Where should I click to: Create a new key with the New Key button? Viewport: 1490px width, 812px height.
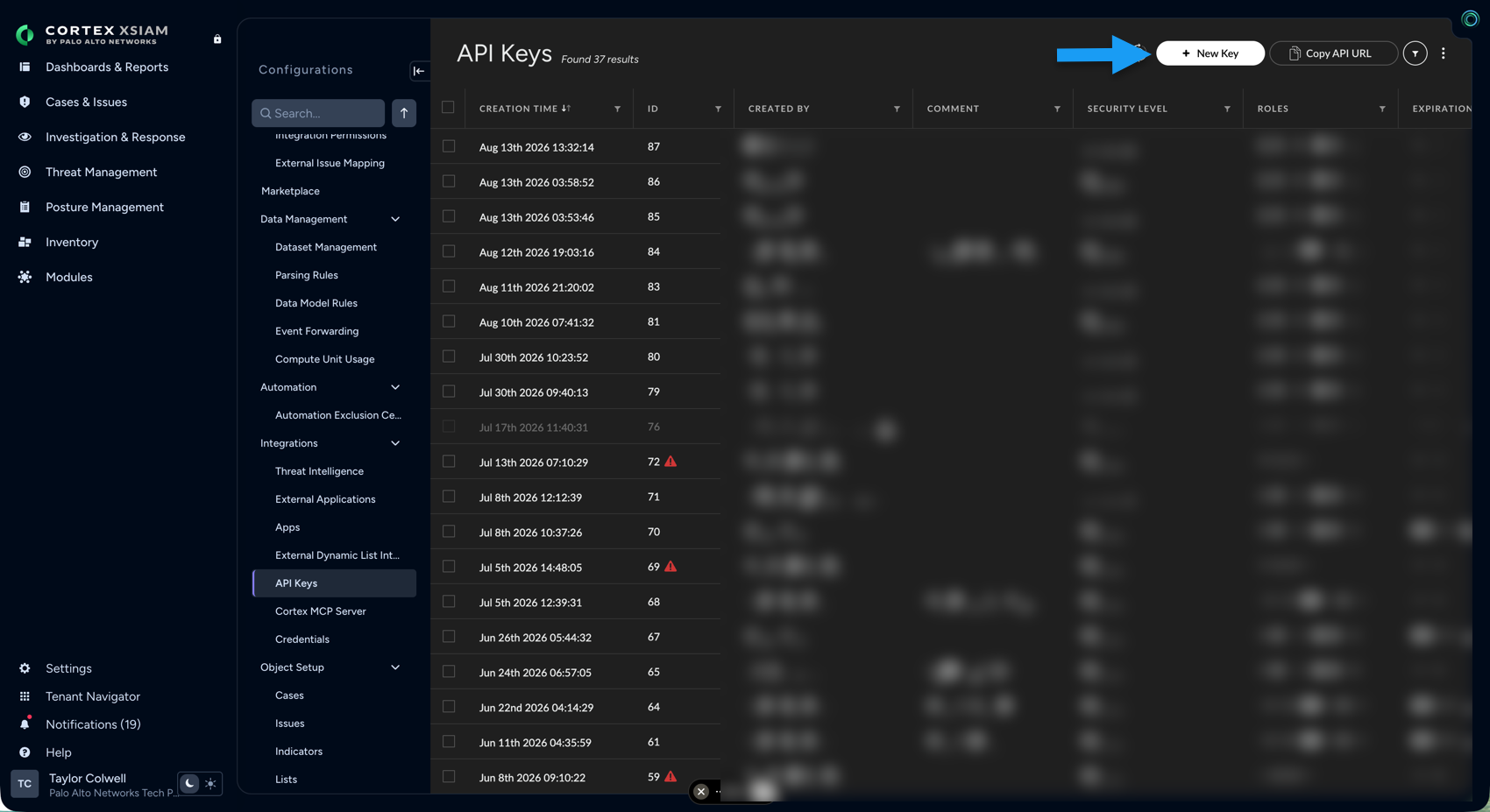pyautogui.click(x=1210, y=53)
